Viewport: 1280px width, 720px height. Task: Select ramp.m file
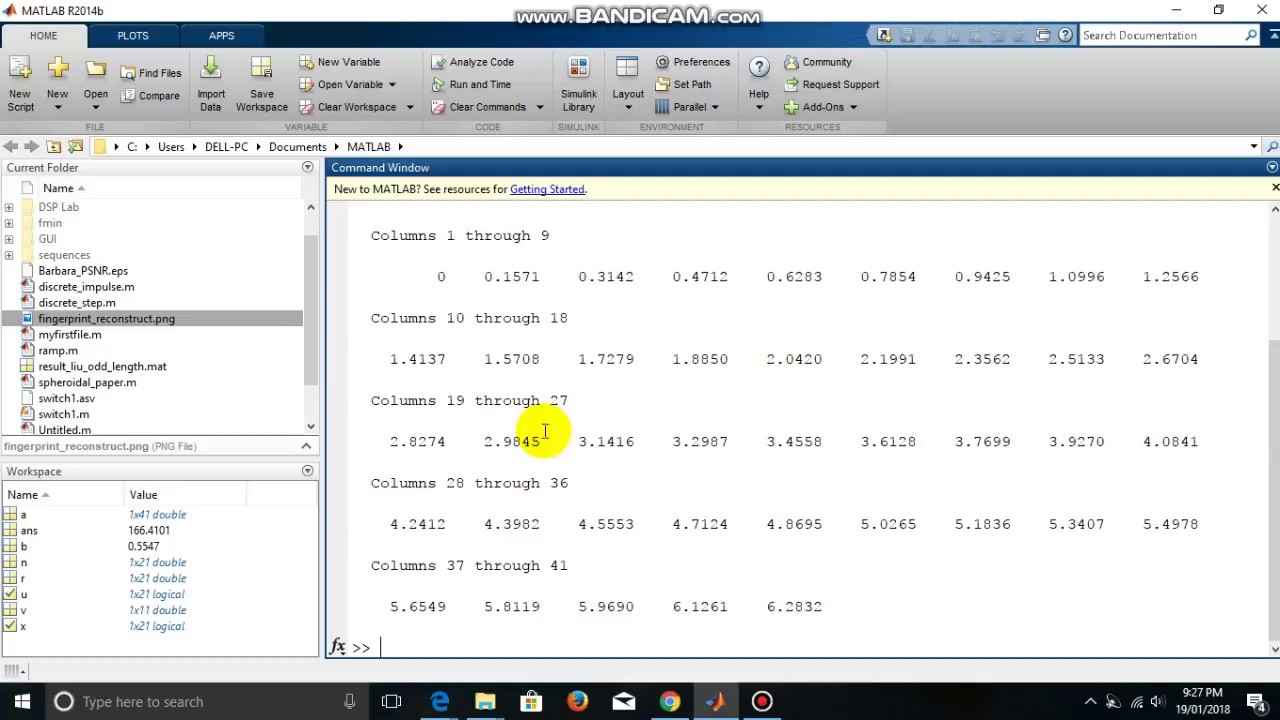[58, 351]
